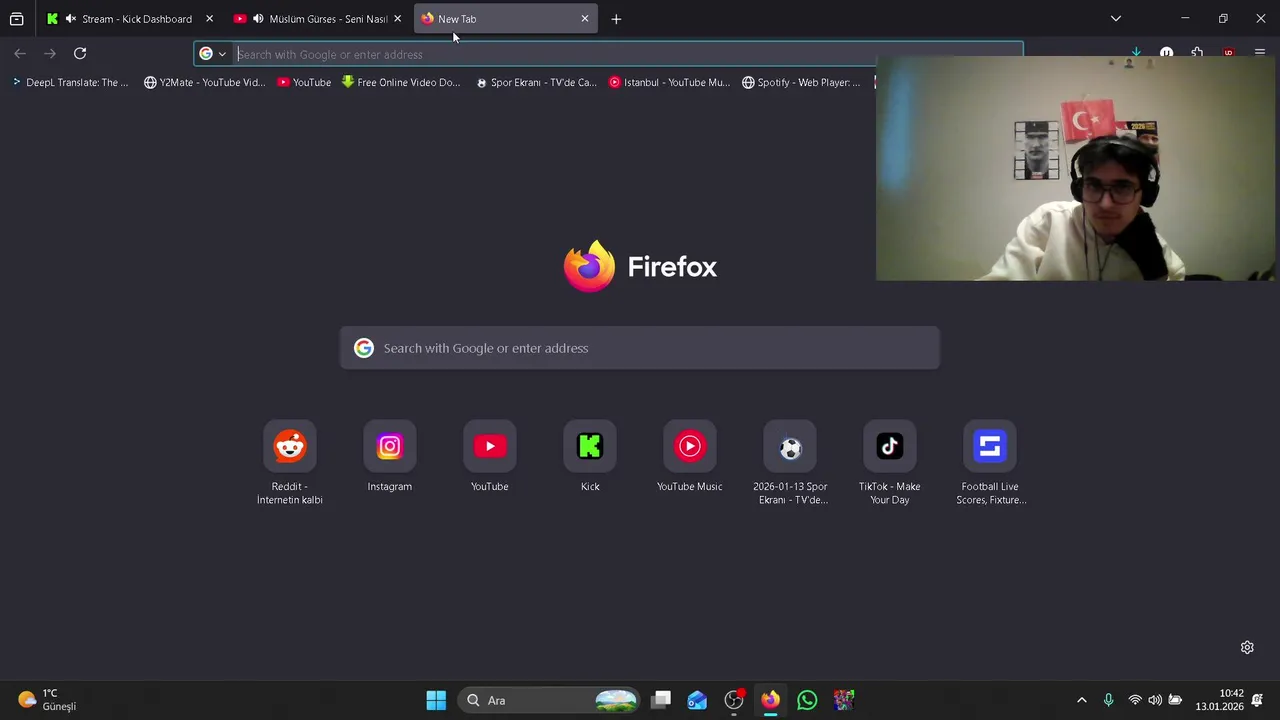Expand the search engine selector dropdown
This screenshot has width=1280, height=720.
213,54
